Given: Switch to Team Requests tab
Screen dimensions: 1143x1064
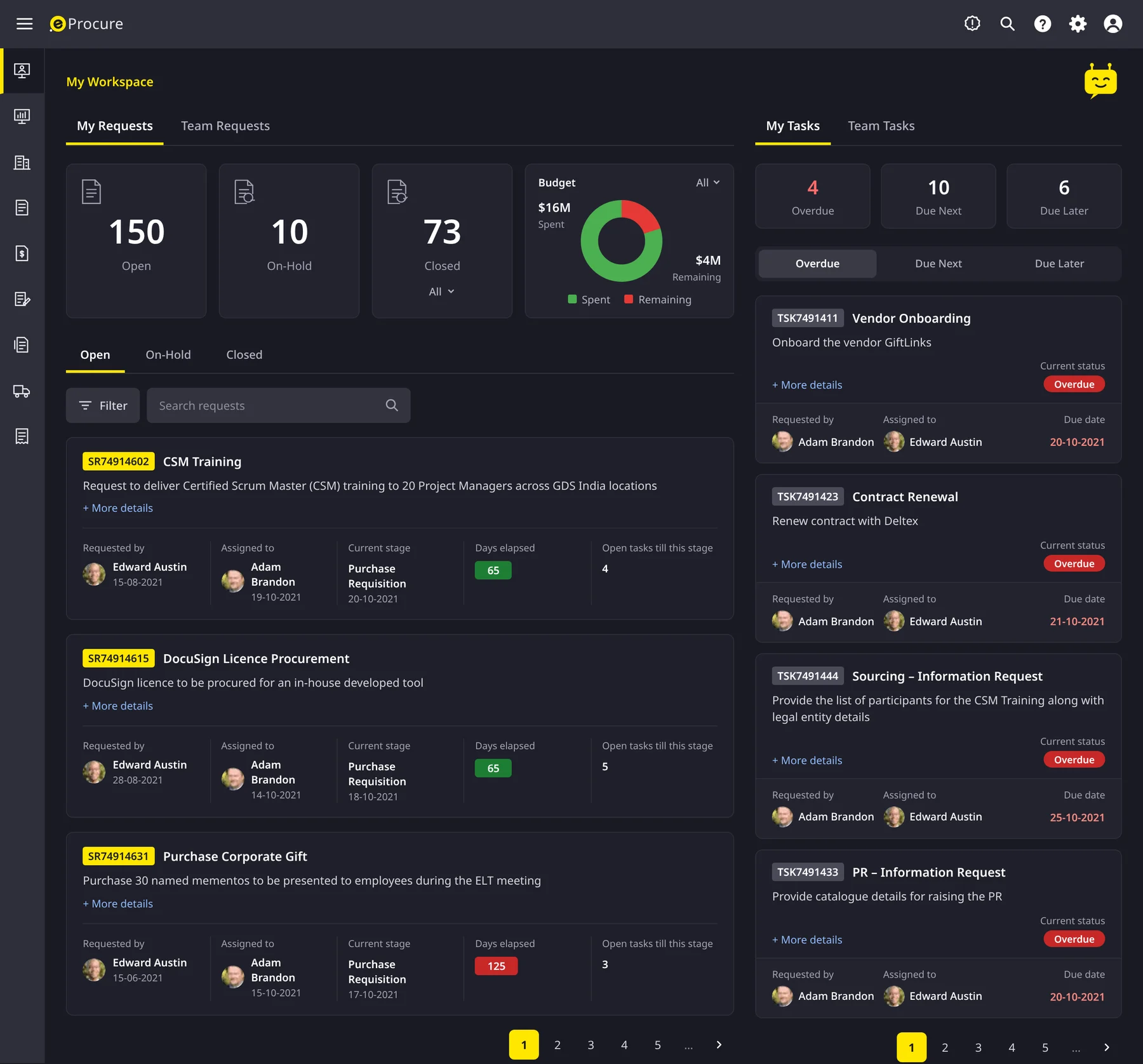Looking at the screenshot, I should [225, 126].
